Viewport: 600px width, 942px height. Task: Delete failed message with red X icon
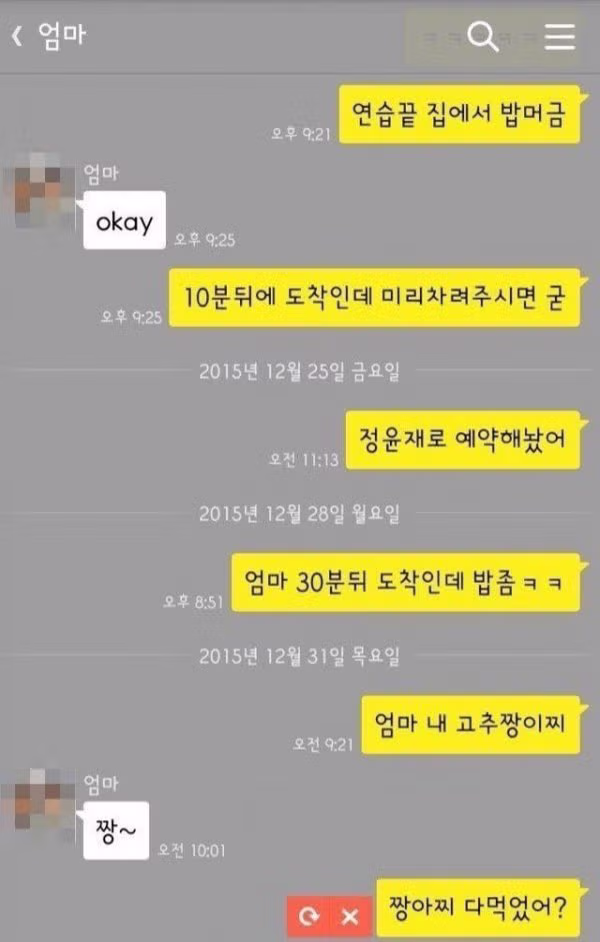point(350,916)
